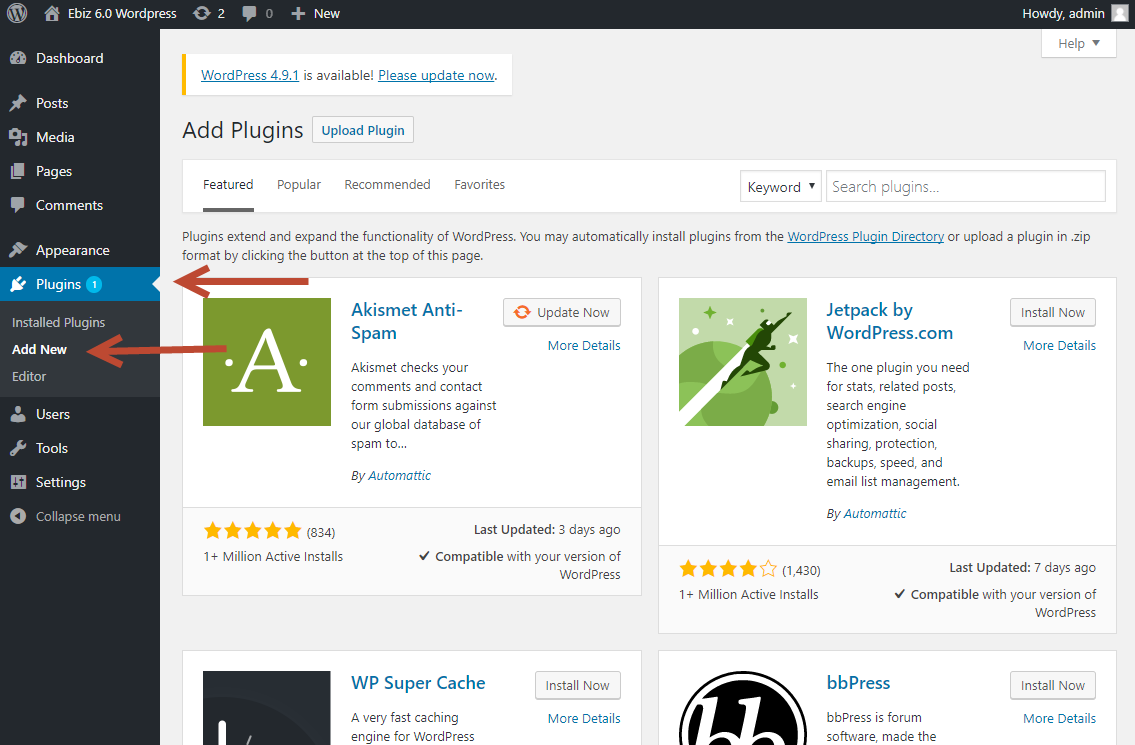The image size is (1135, 745).
Task: Click the Appearance paintbrush icon
Action: [x=18, y=250]
